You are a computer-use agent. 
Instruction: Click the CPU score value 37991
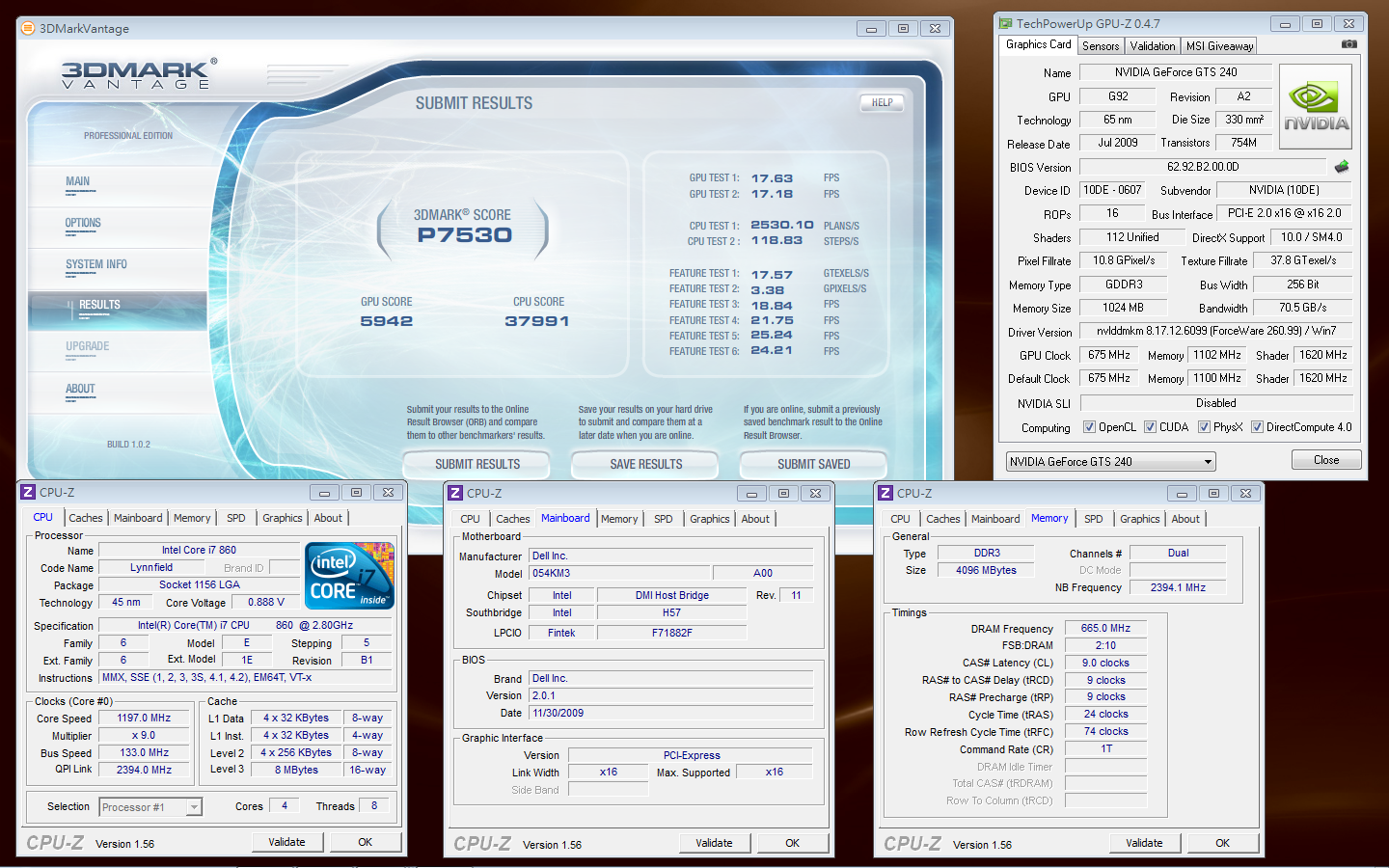pos(537,321)
